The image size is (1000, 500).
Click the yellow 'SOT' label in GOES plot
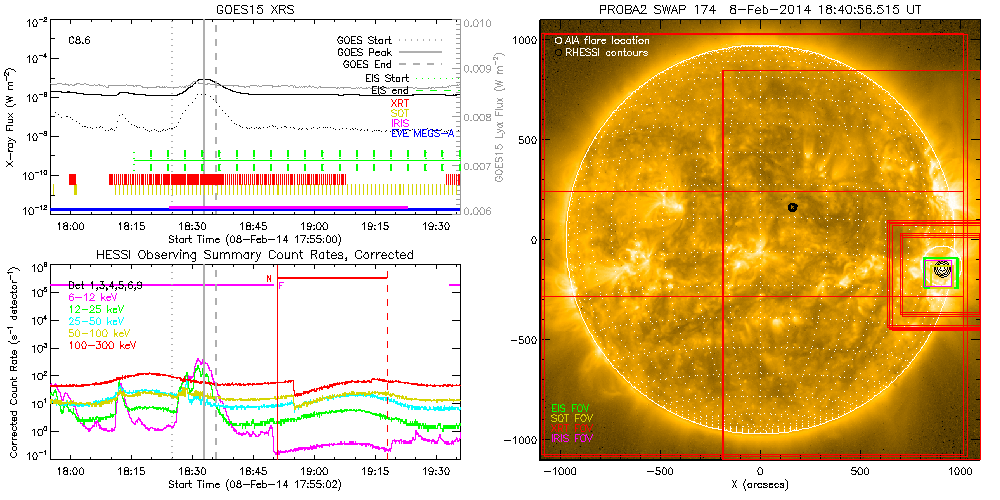pos(400,112)
